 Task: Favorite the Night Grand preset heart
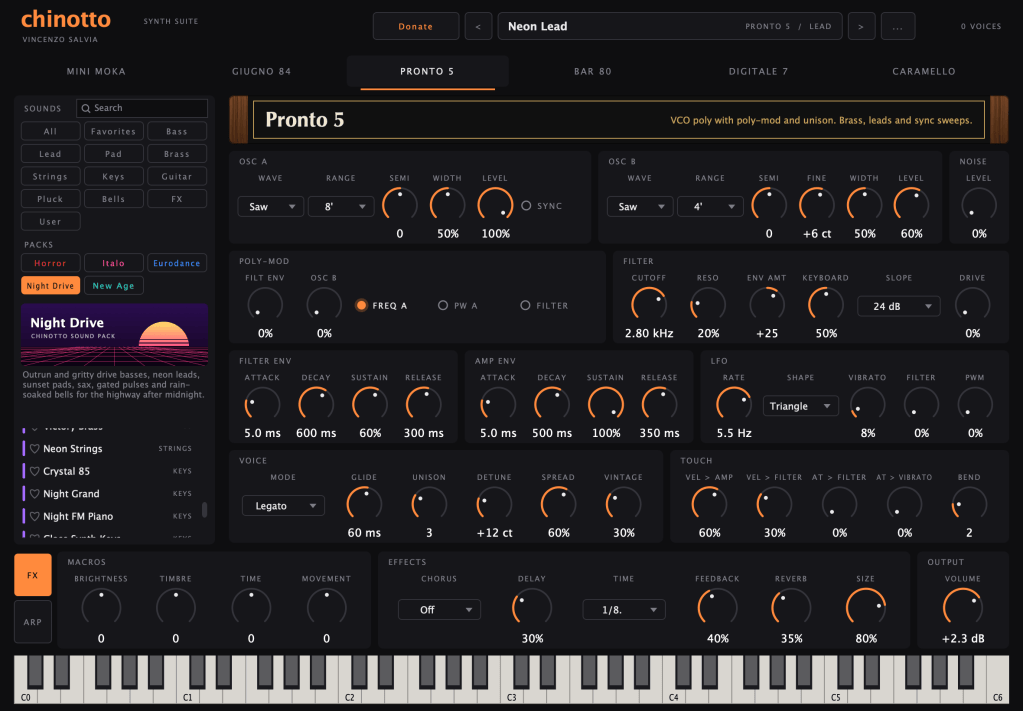coord(35,494)
